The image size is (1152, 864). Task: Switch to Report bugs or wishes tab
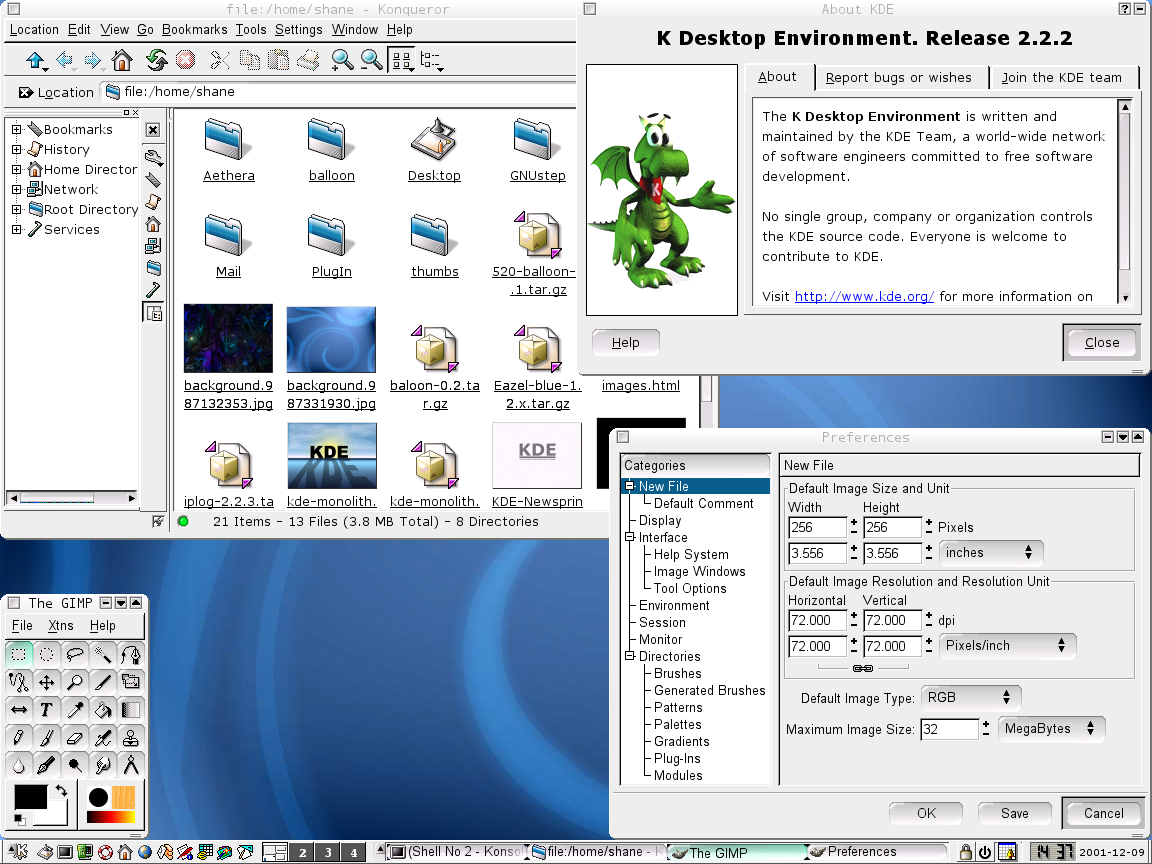click(x=899, y=77)
